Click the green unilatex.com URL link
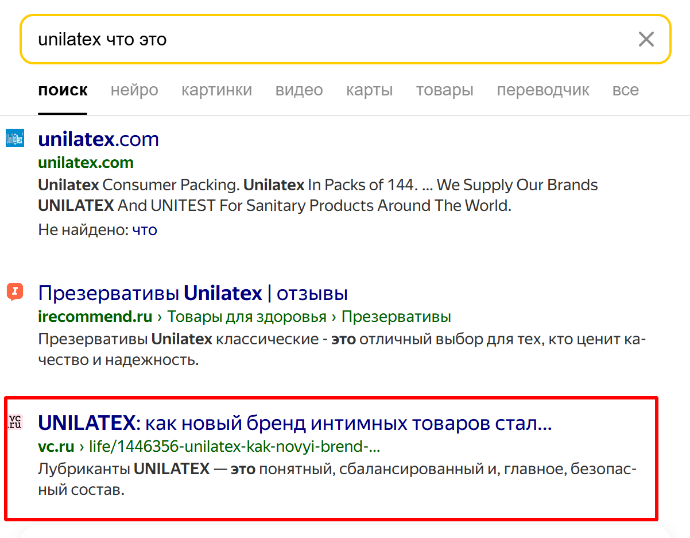This screenshot has width=690, height=538. click(86, 163)
